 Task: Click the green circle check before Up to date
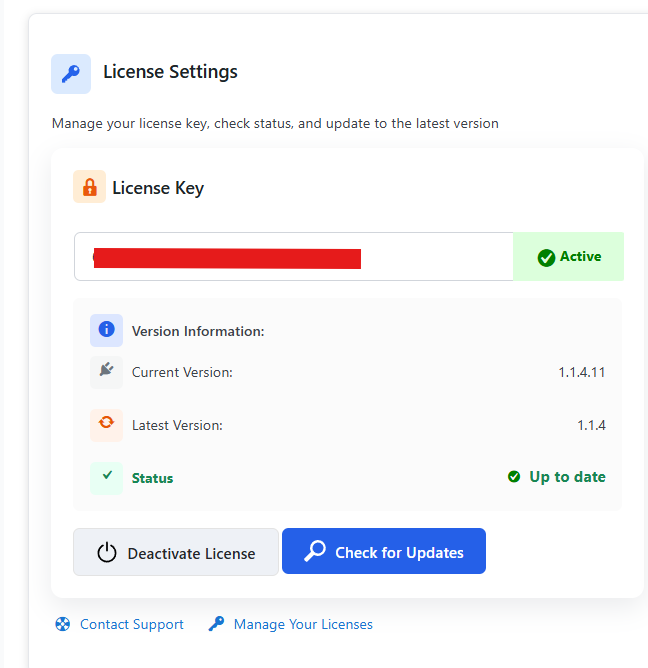(x=514, y=476)
